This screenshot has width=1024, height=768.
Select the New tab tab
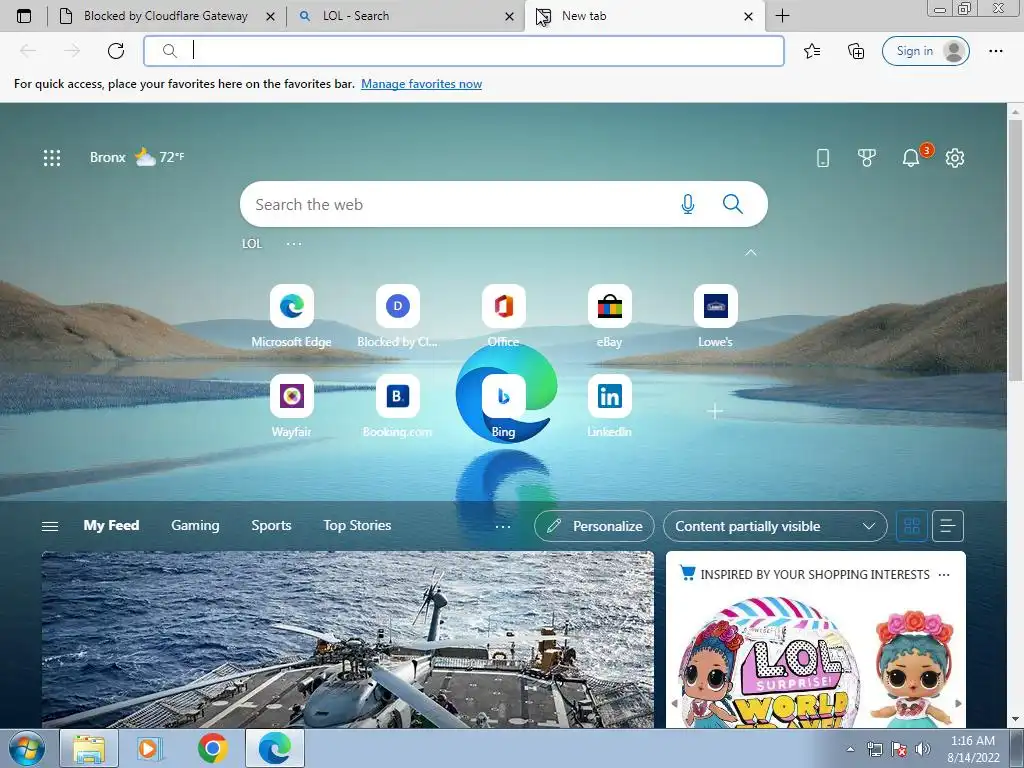coord(643,16)
